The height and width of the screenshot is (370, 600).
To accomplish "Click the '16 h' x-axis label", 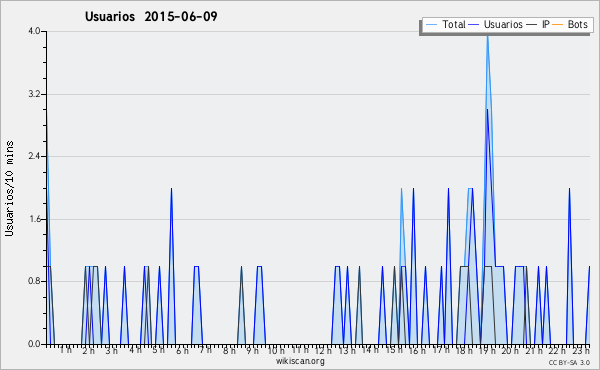I will coord(417,350).
